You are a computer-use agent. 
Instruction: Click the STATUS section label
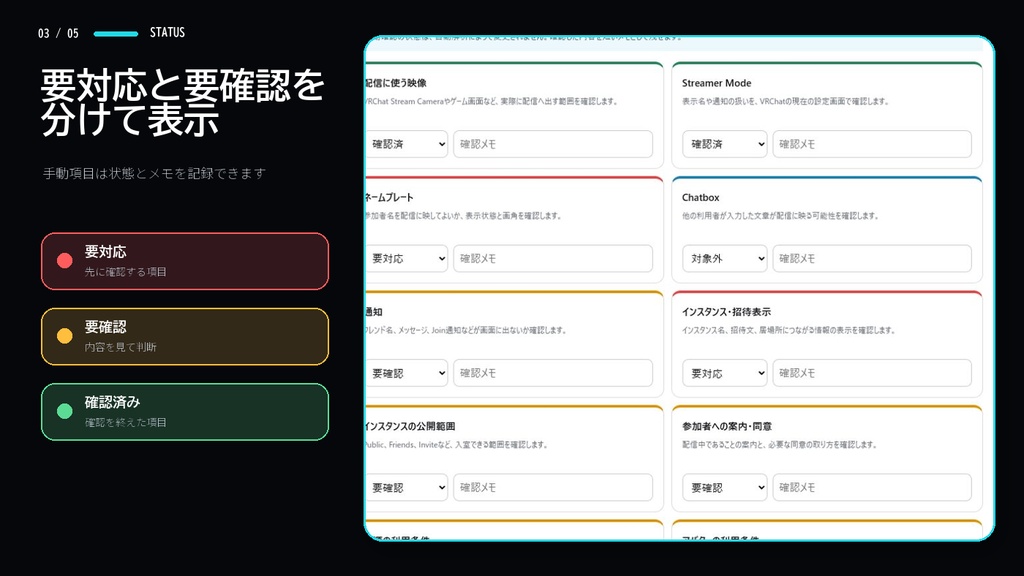coord(167,33)
